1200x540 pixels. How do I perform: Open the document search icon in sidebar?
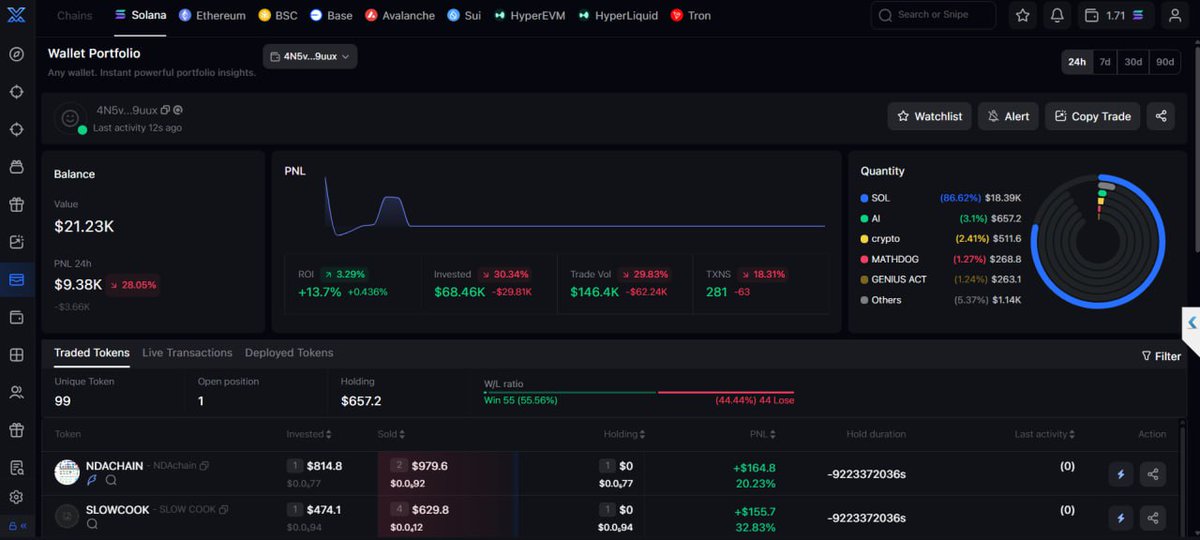coord(16,467)
